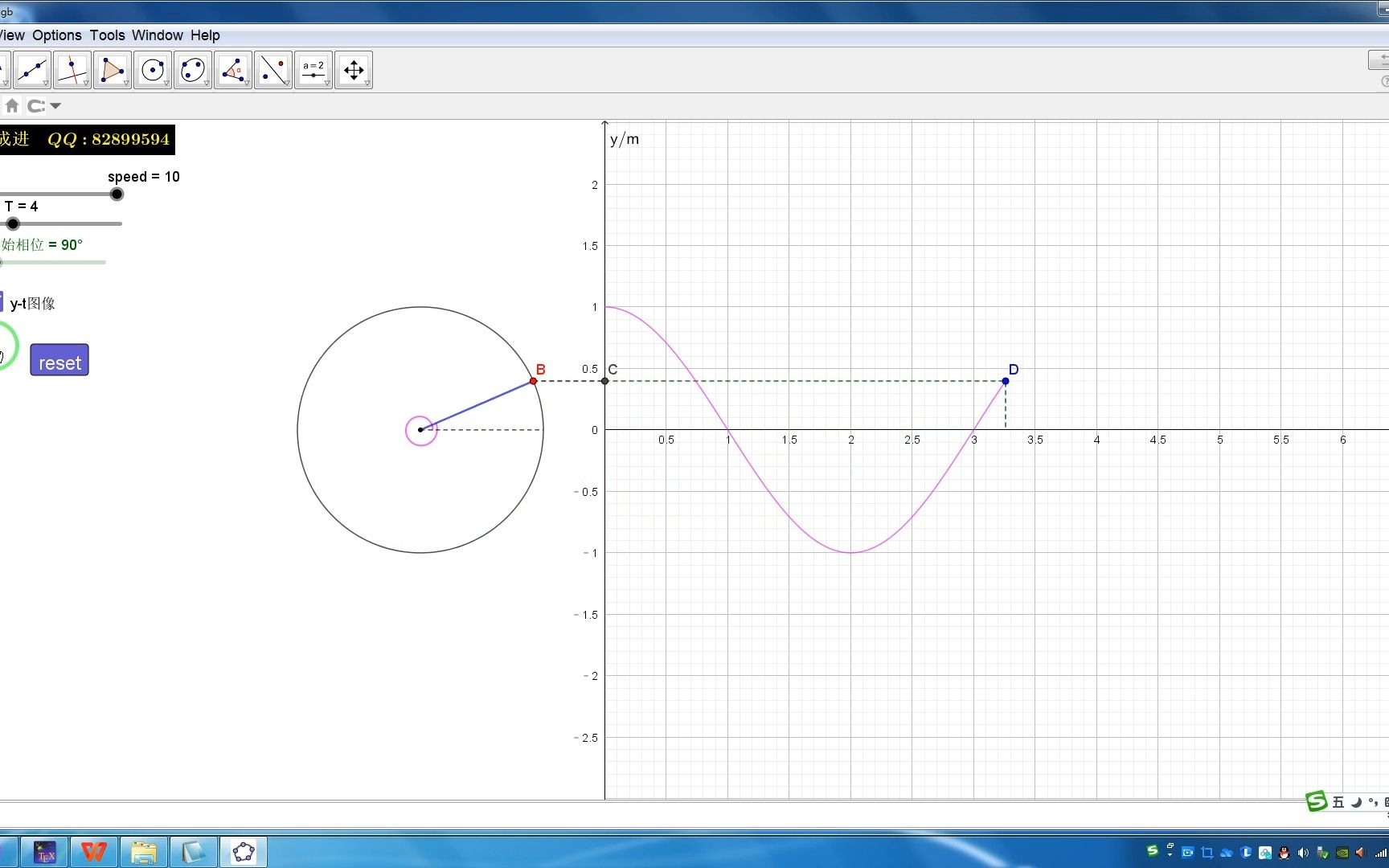This screenshot has height=868, width=1389.
Task: Click the initial phase 90° slider track
Action: 53,262
